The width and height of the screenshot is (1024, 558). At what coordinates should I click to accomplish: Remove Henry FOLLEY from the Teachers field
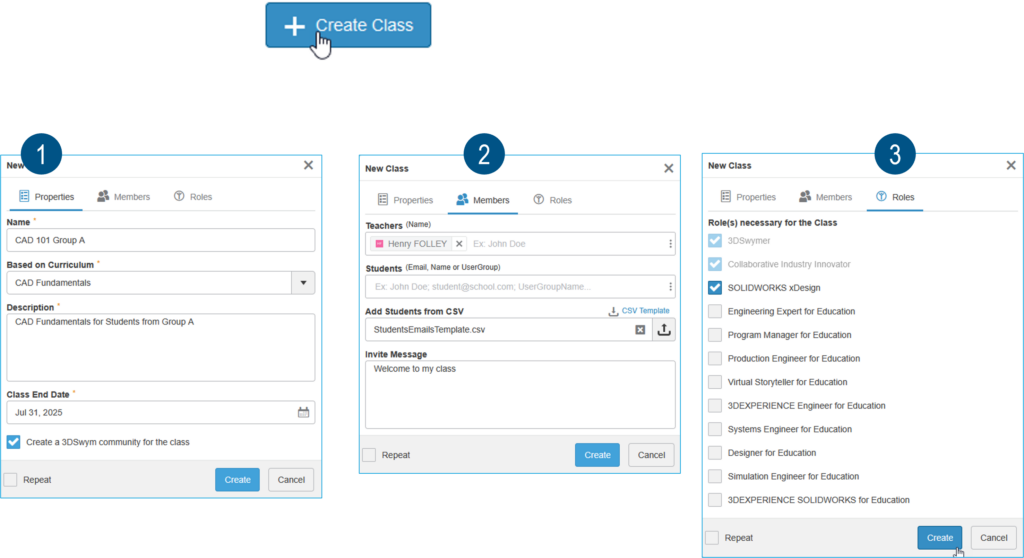point(459,243)
